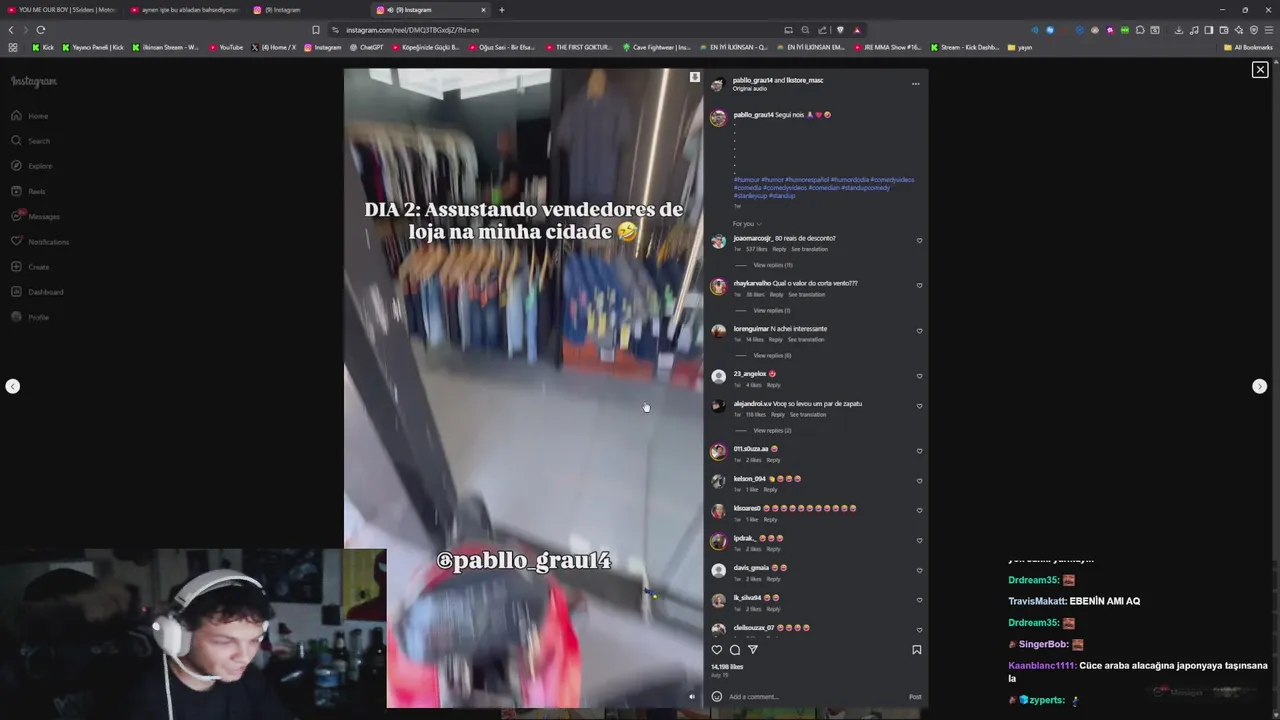Viewport: 1280px width, 720px height.
Task: Reply to joaomarcosjr_'s comment
Action: pyautogui.click(x=779, y=249)
